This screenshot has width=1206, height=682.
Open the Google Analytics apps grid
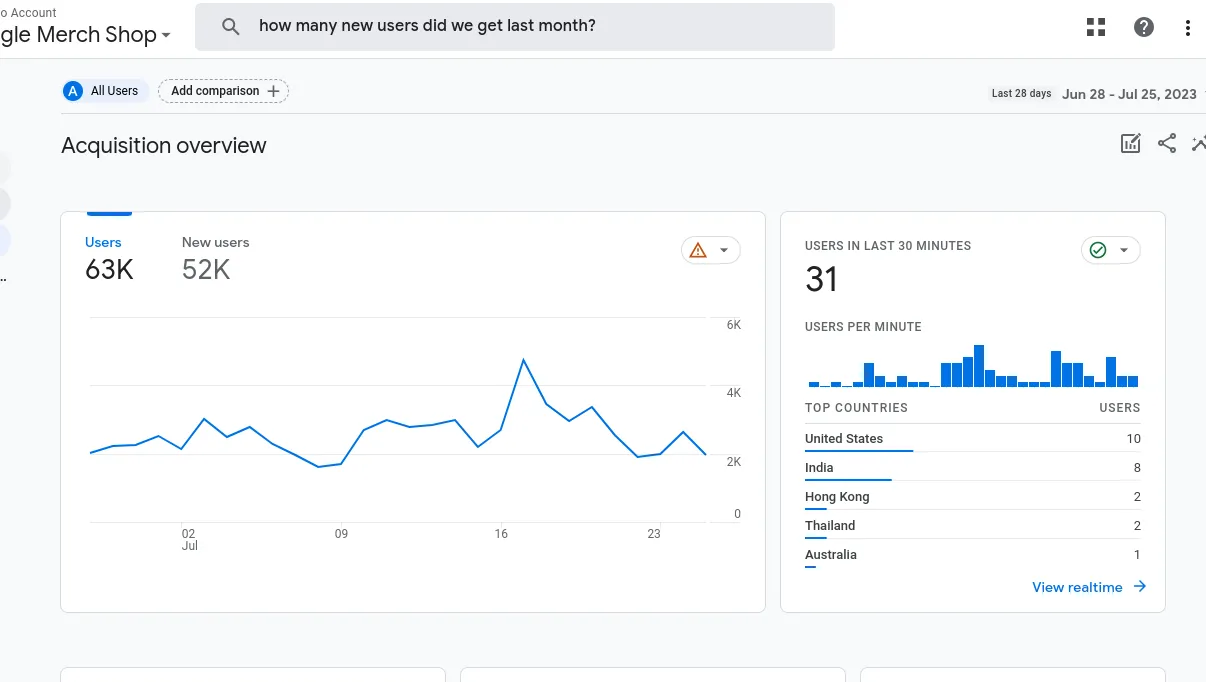tap(1095, 27)
